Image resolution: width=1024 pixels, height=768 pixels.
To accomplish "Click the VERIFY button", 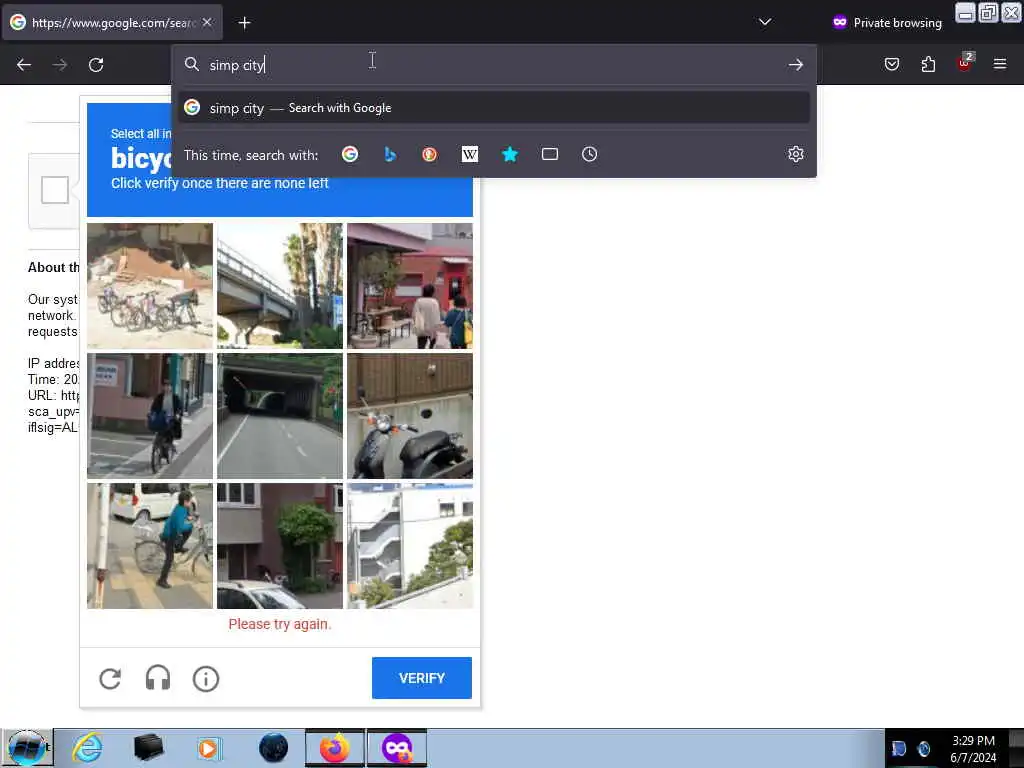I will [422, 678].
